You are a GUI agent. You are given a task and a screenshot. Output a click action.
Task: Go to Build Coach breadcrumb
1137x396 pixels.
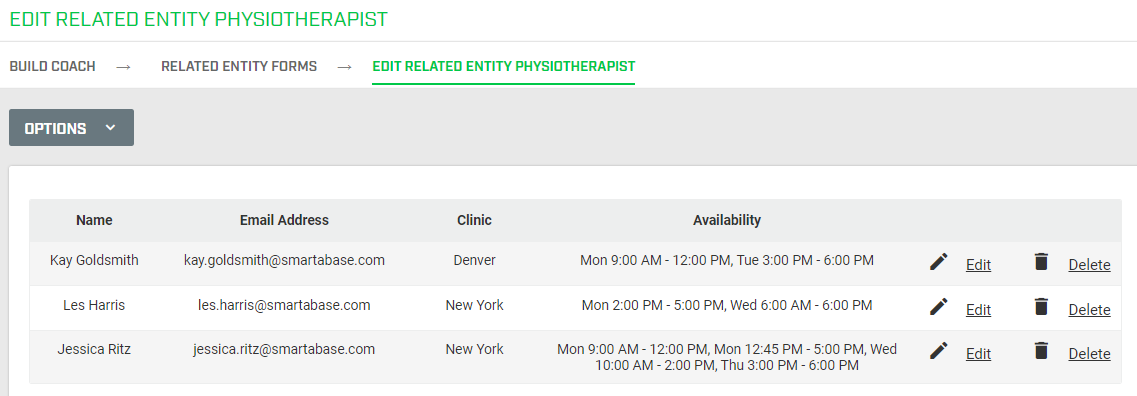(52, 67)
